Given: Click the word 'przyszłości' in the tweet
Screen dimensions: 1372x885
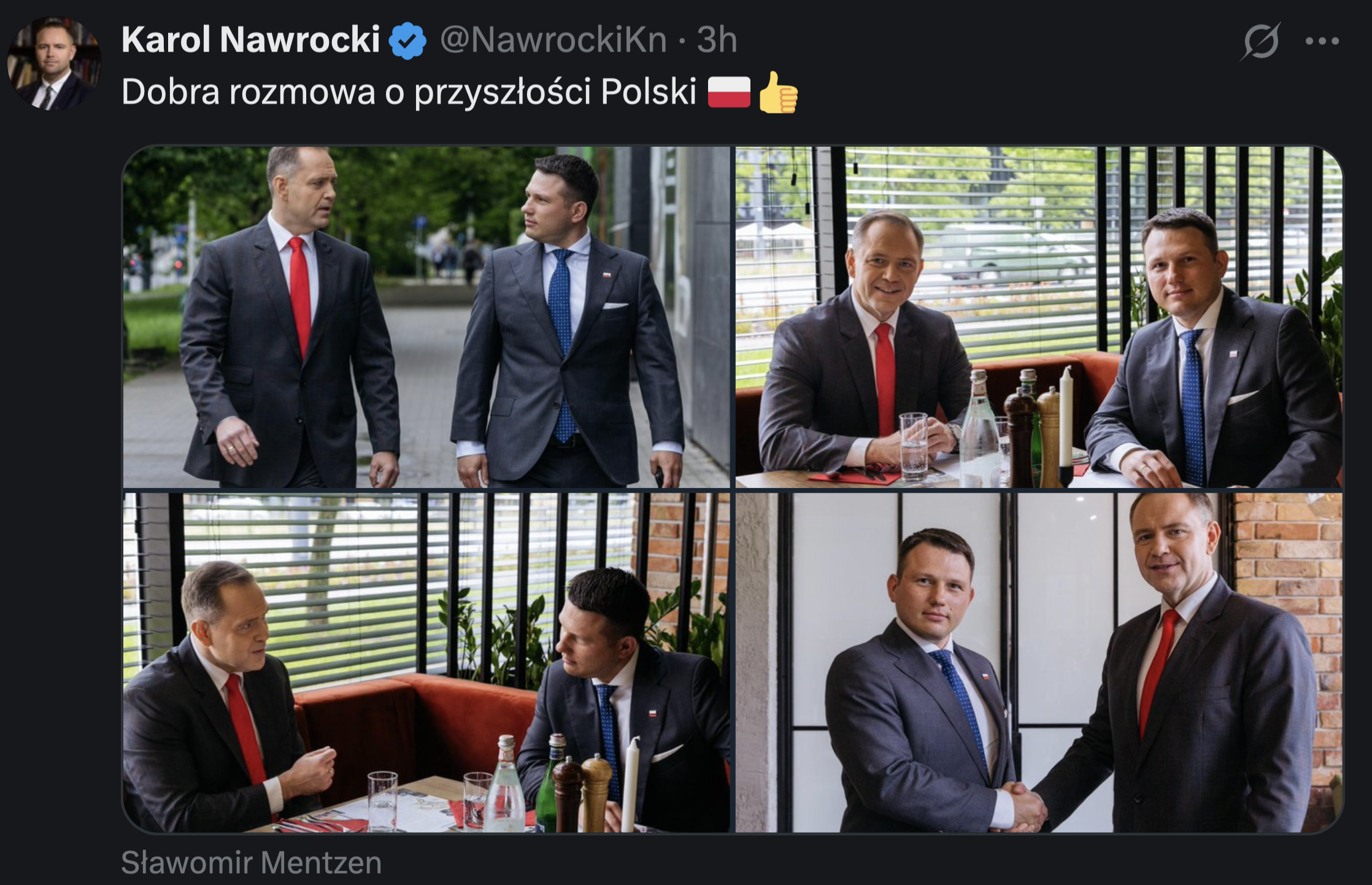Looking at the screenshot, I should click(x=502, y=93).
